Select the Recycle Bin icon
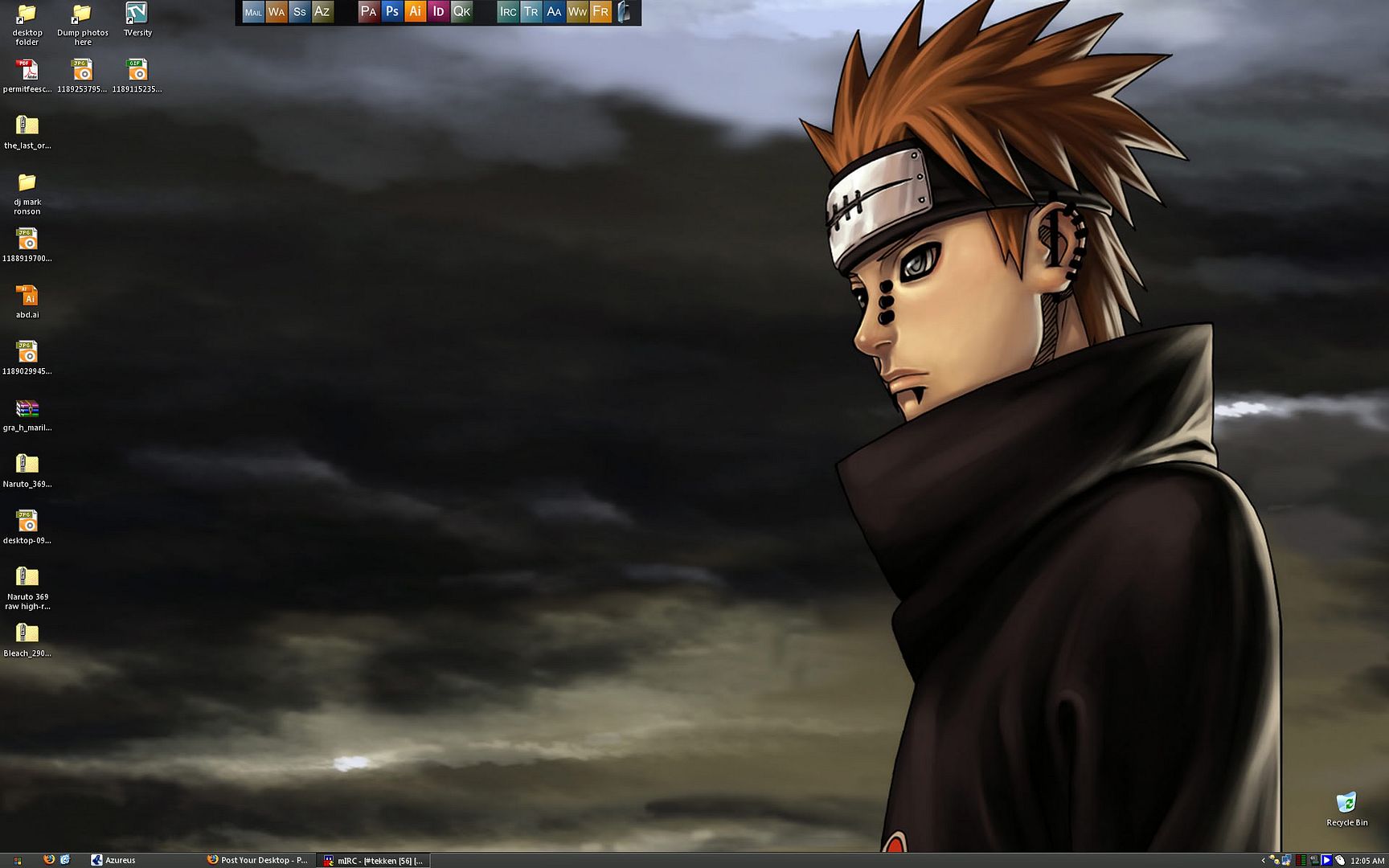This screenshot has width=1389, height=868. [1346, 809]
